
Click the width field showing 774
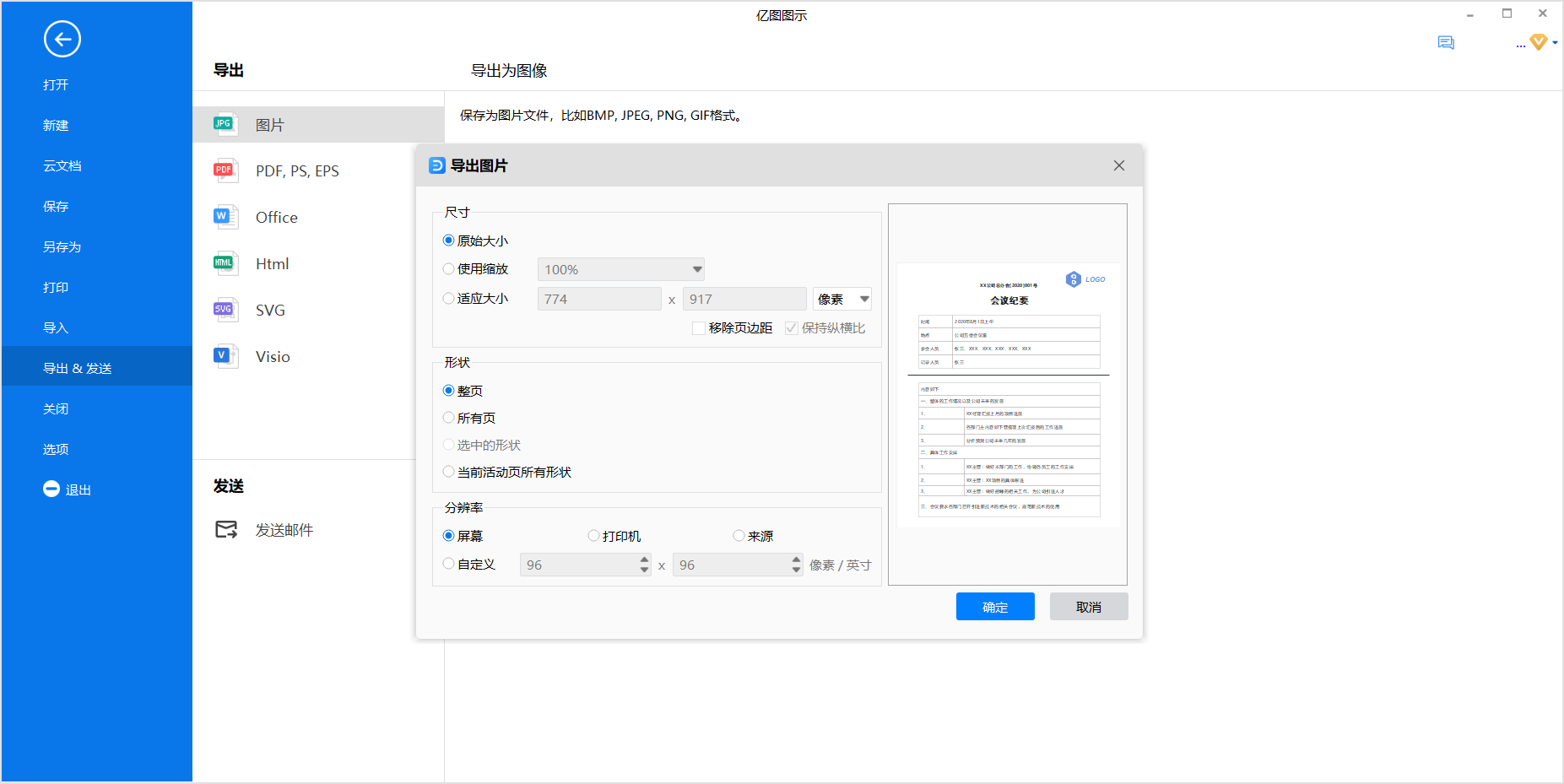[x=599, y=299]
